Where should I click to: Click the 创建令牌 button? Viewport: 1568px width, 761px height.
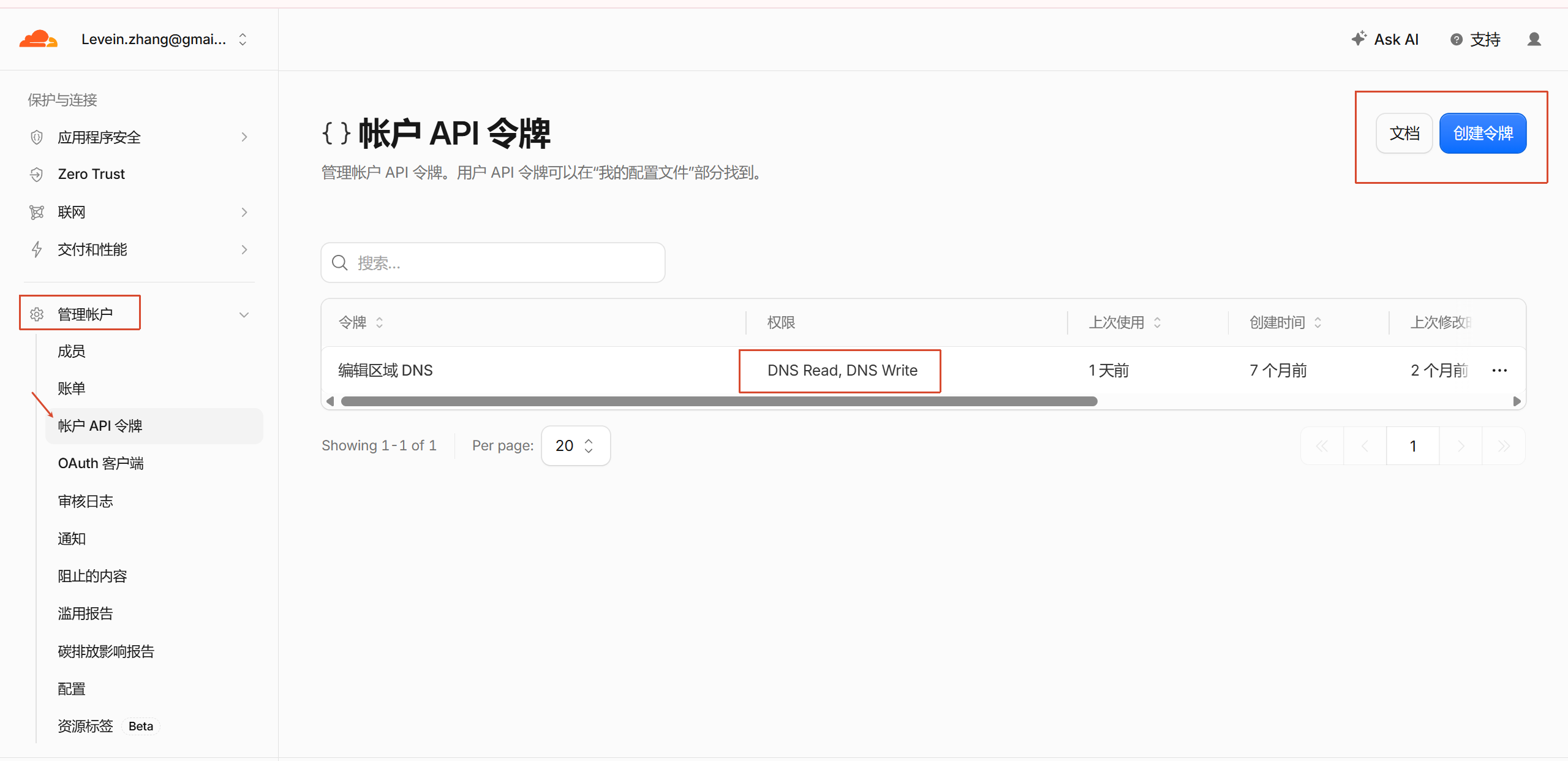pos(1483,133)
